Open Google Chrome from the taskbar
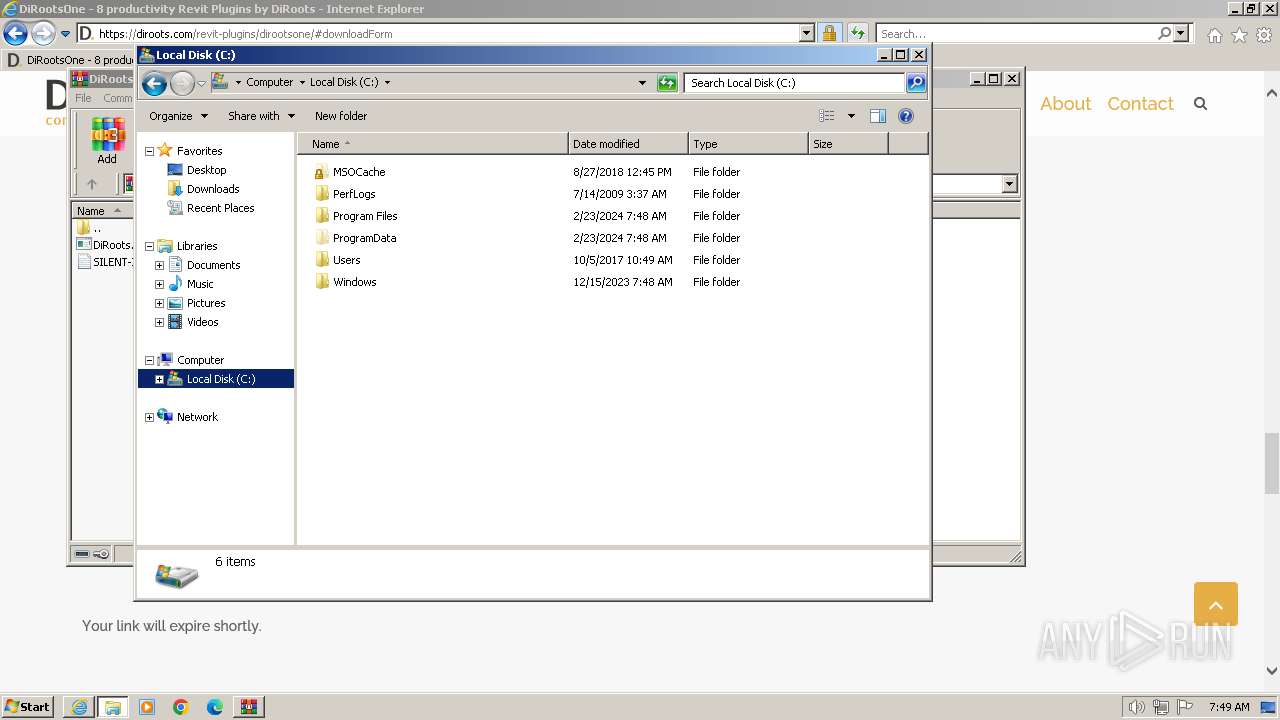The width and height of the screenshot is (1280, 720). (181, 707)
